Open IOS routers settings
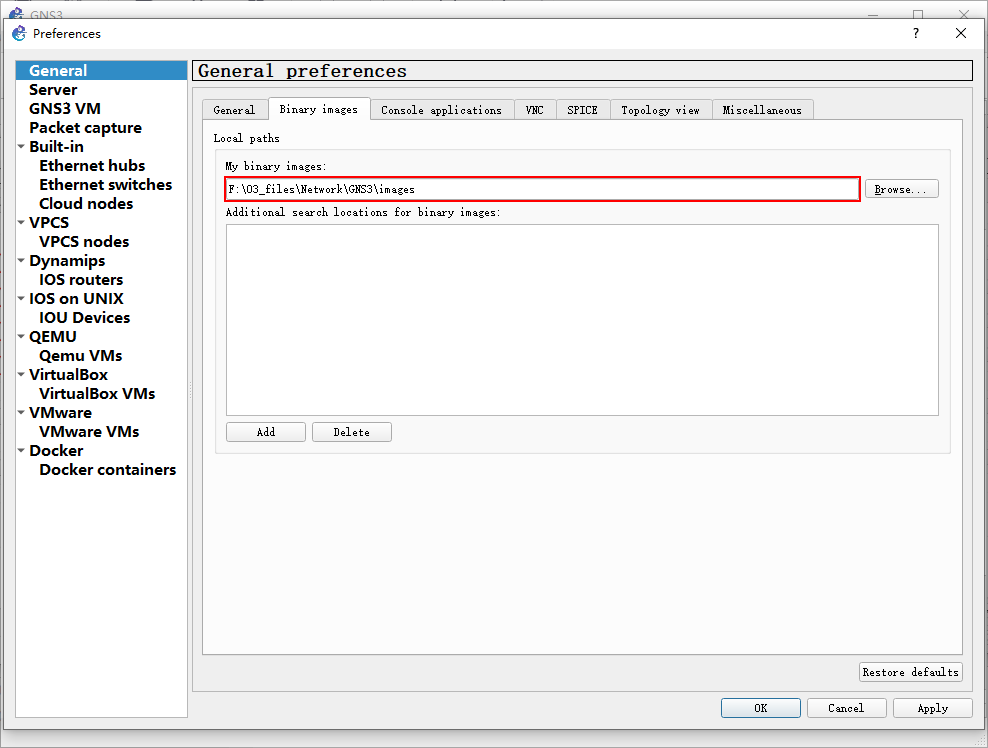The image size is (988, 748). 81,280
